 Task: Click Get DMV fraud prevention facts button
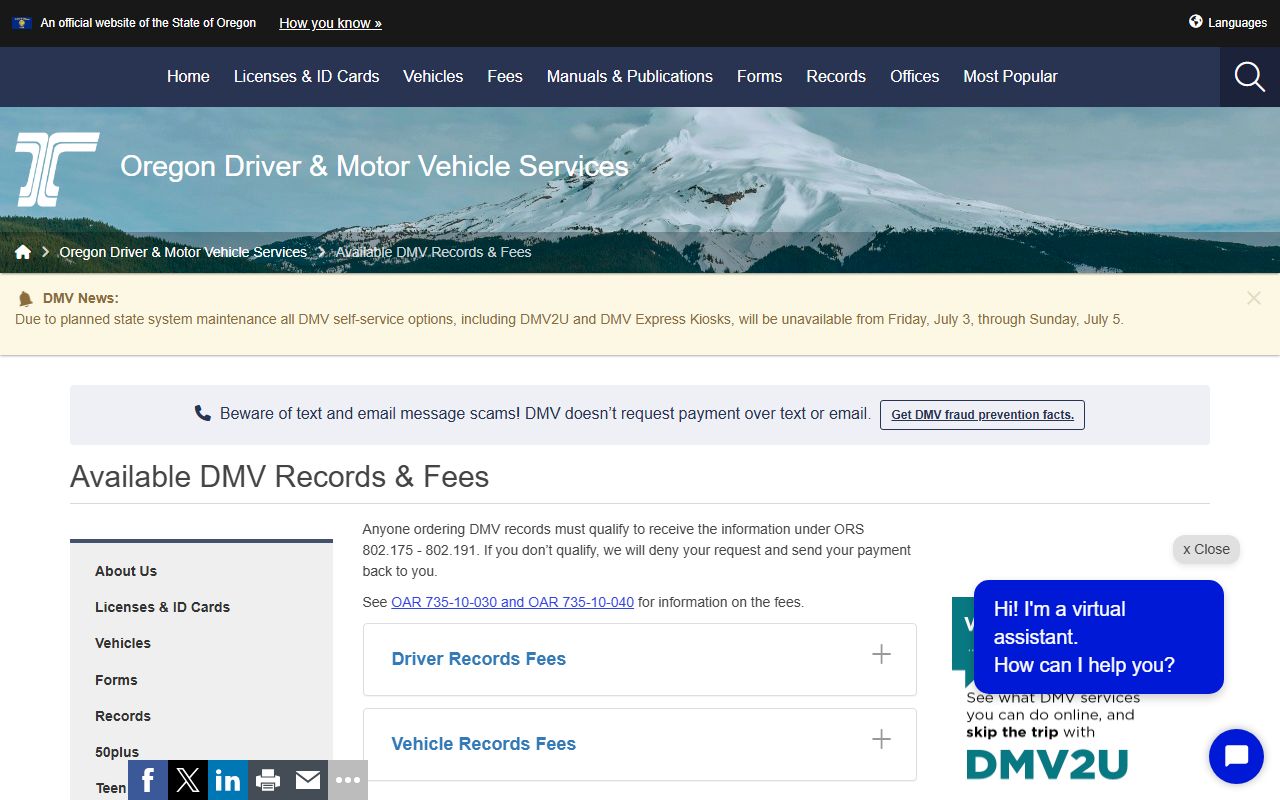pos(982,415)
